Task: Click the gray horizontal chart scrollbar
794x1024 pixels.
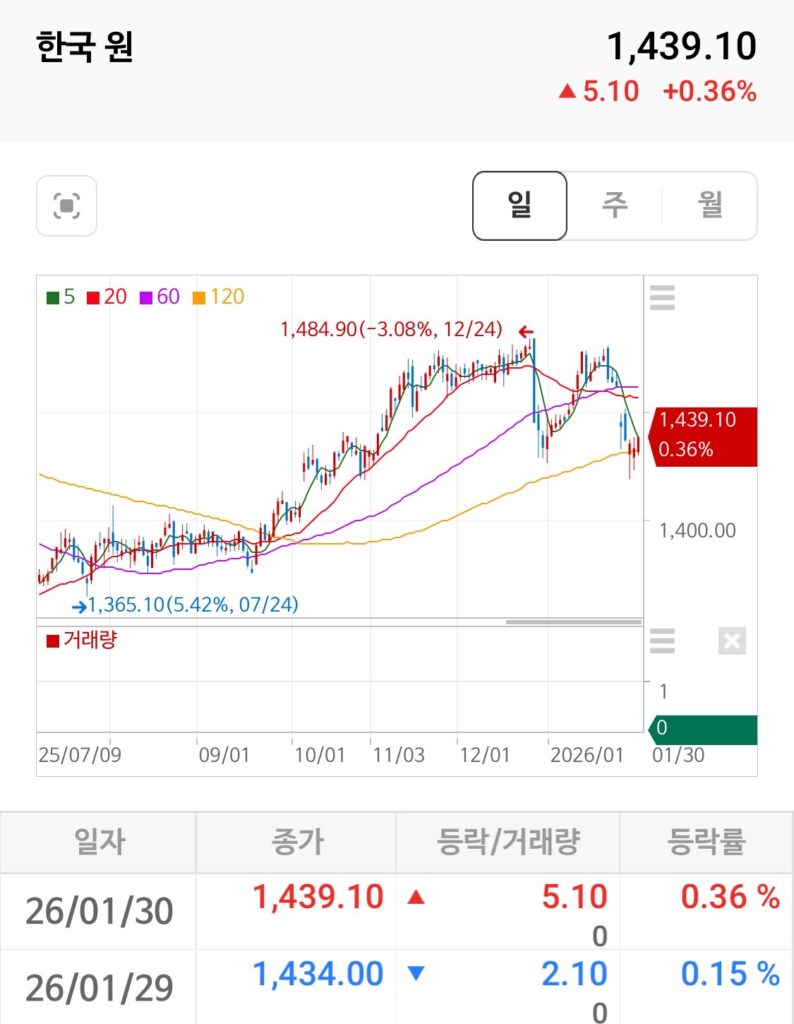Action: pos(572,622)
